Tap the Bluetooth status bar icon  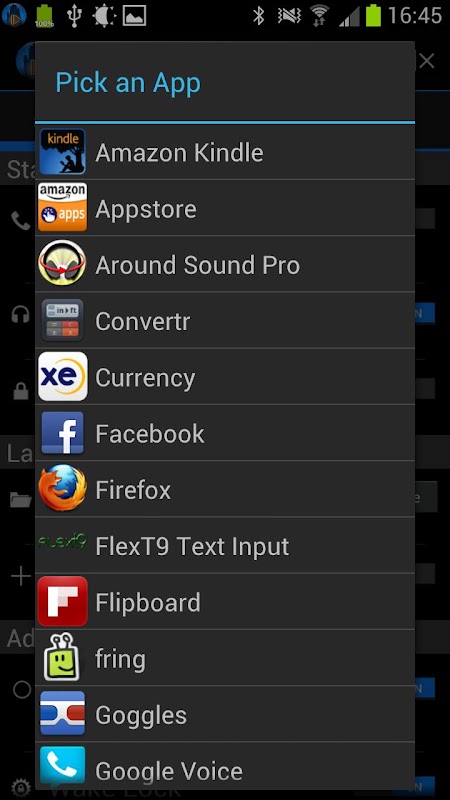(259, 15)
